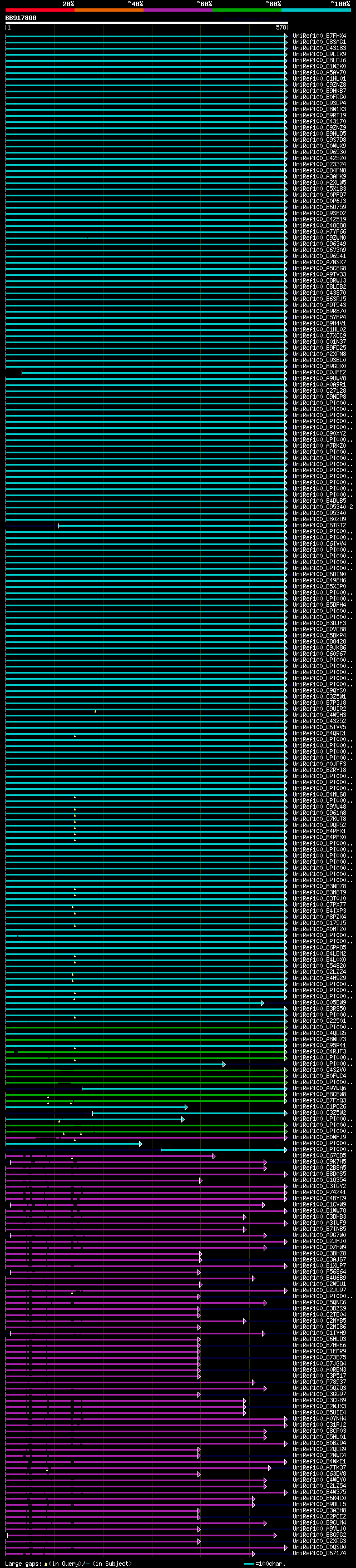Click hit label UniRef100_Q9K7H5

pos(319,1162)
